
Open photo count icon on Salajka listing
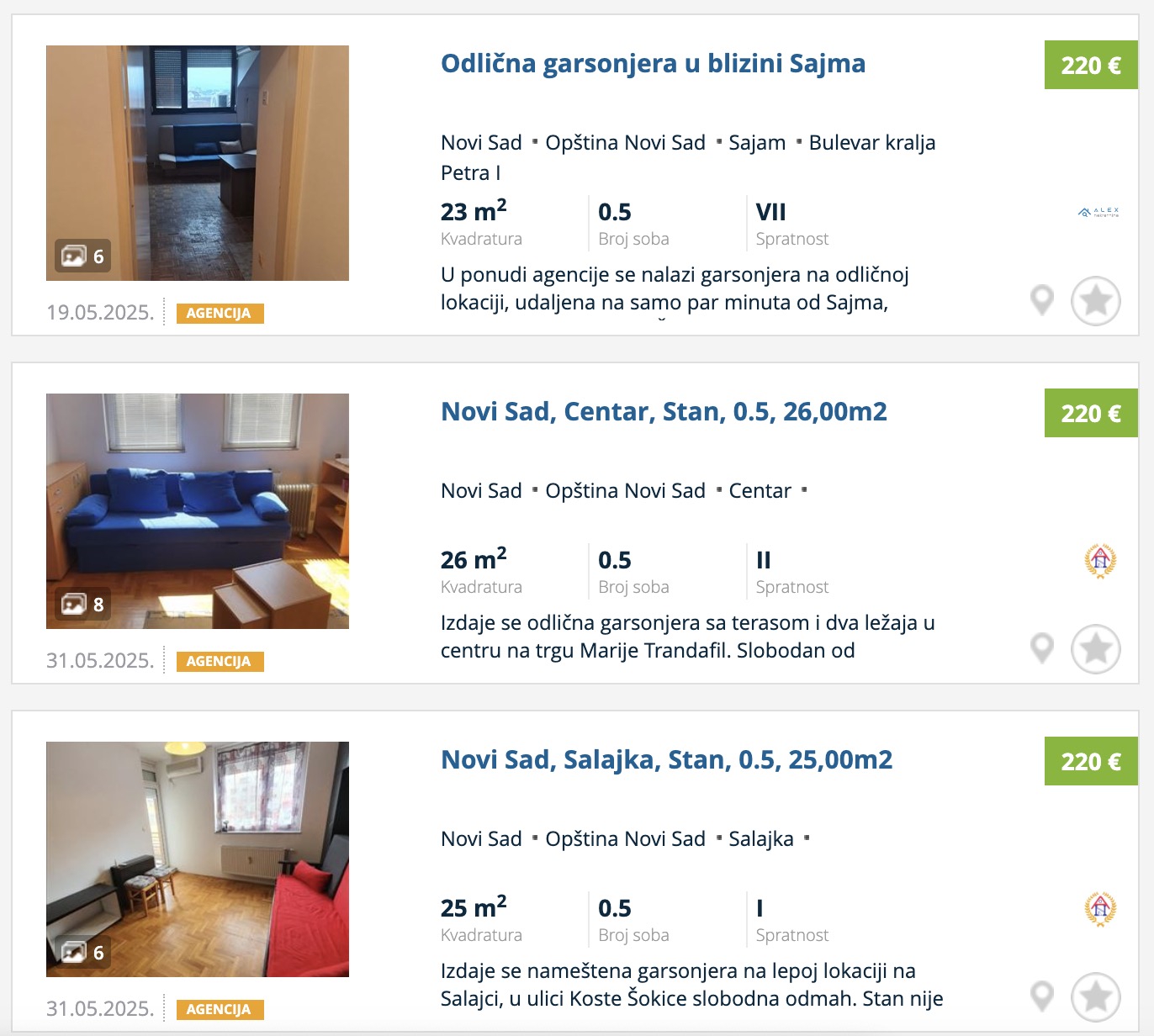(82, 952)
